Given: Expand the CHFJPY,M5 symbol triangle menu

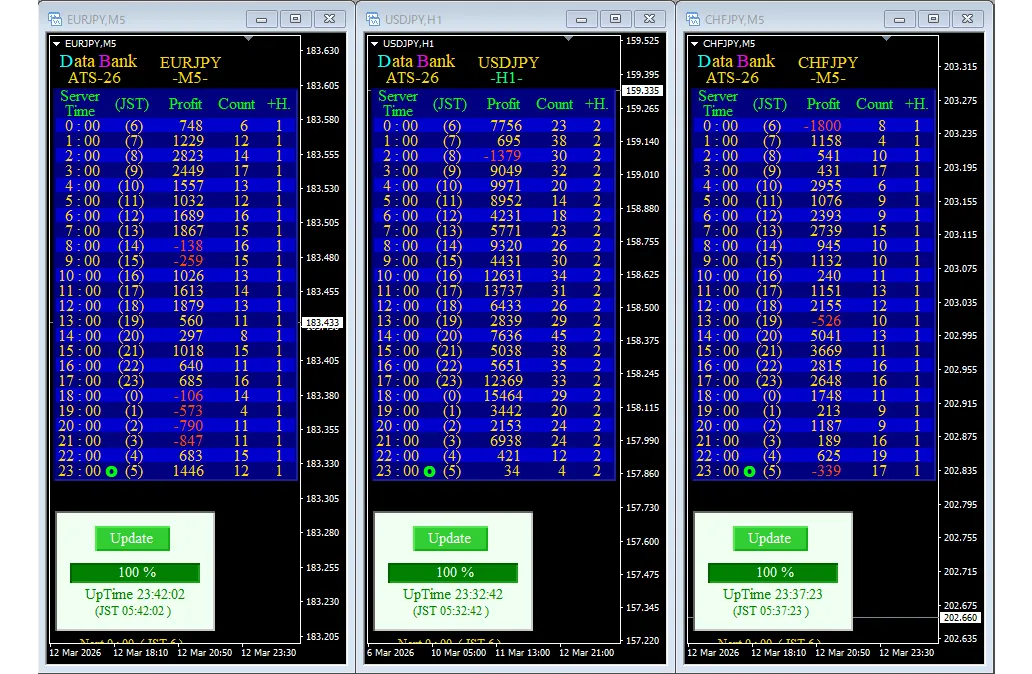Looking at the screenshot, I should pyautogui.click(x=695, y=43).
